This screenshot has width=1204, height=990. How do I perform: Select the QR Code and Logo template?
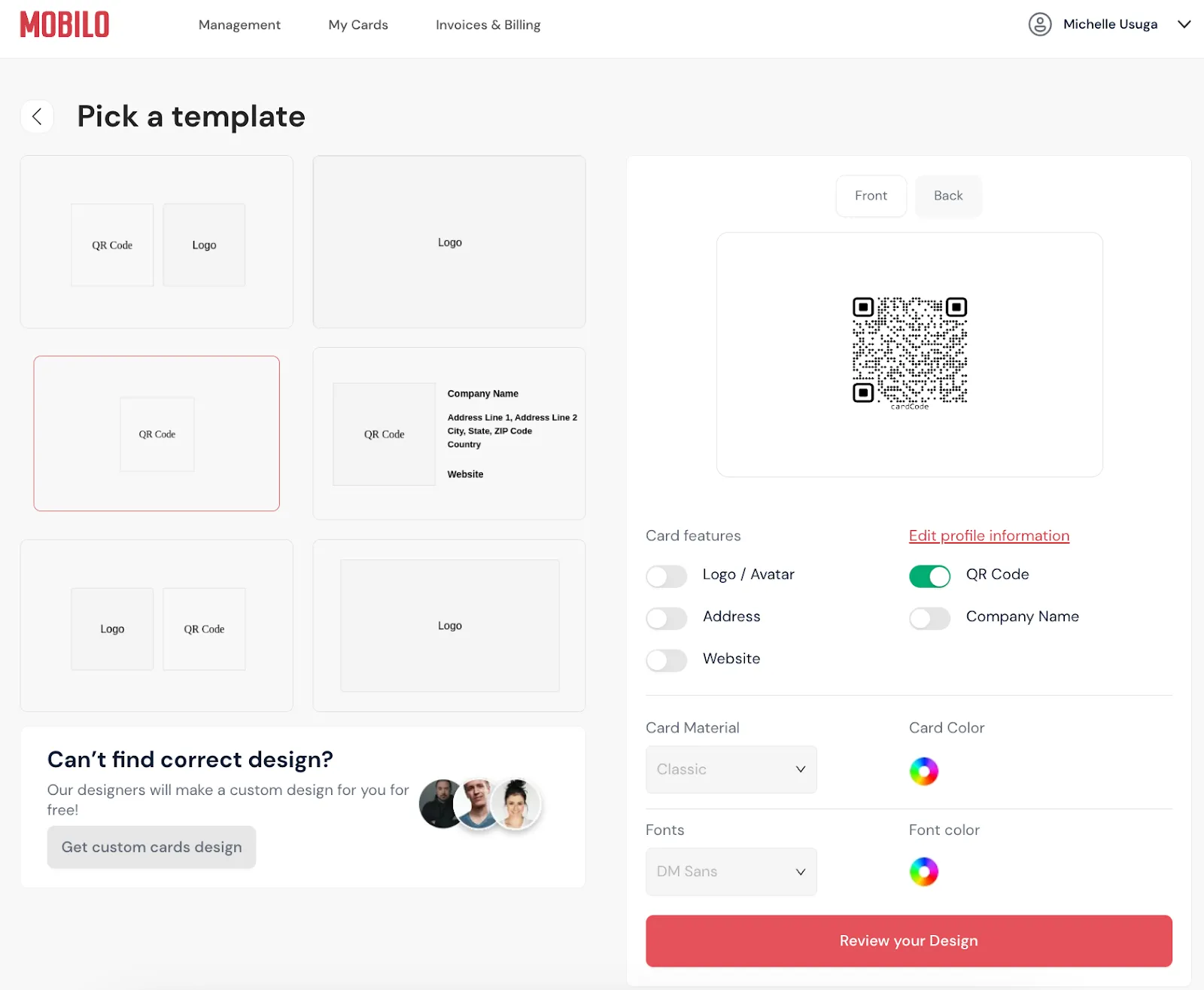[x=157, y=242]
